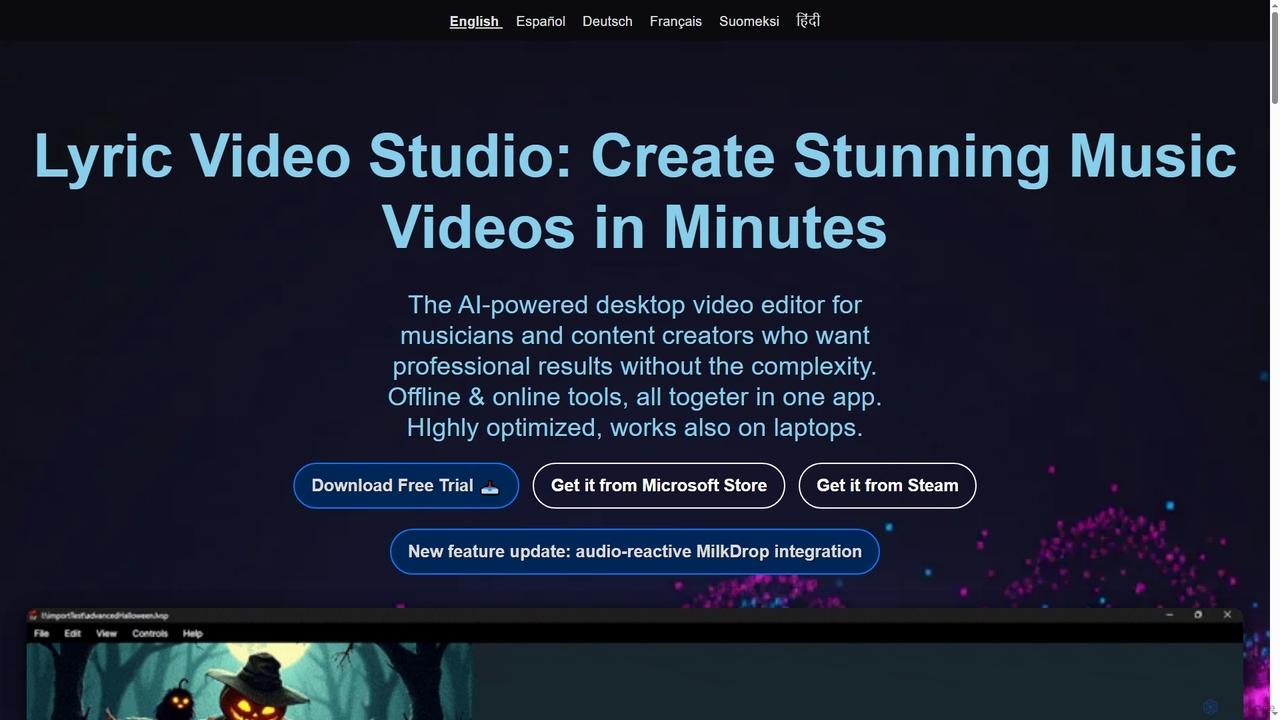Open the Get it from Steam button
Viewport: 1280px width, 720px height.
(887, 485)
